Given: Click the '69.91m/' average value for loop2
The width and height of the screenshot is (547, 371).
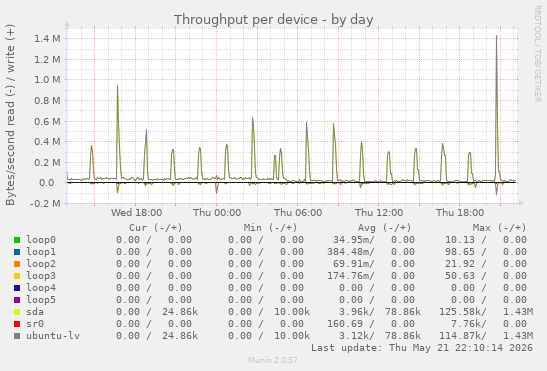Looking at the screenshot, I should pos(354,264).
